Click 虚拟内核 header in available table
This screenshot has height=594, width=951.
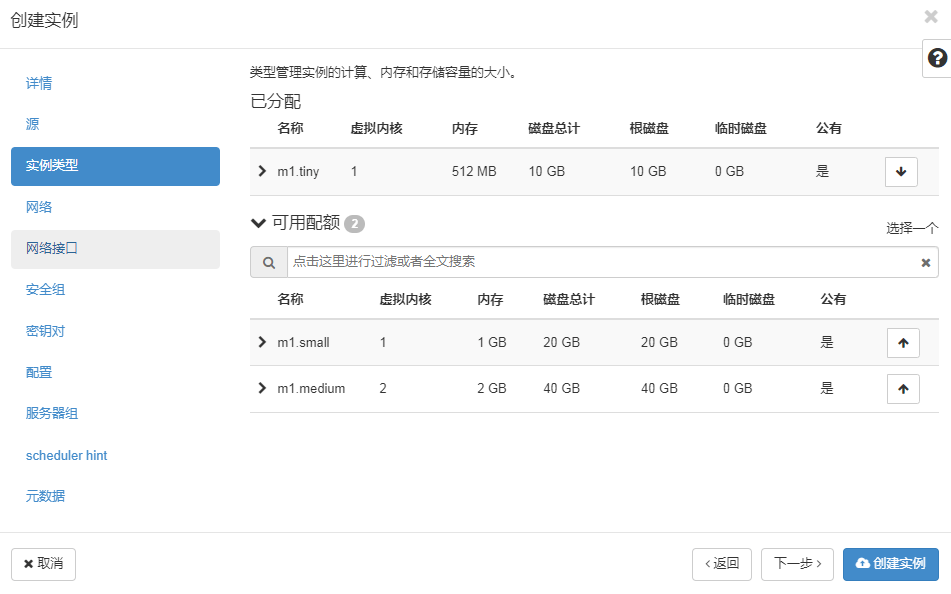pos(405,299)
